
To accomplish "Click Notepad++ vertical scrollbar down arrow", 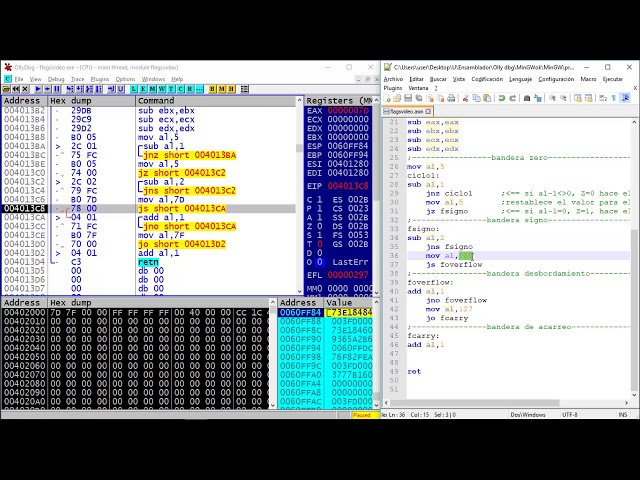I will click(634, 394).
